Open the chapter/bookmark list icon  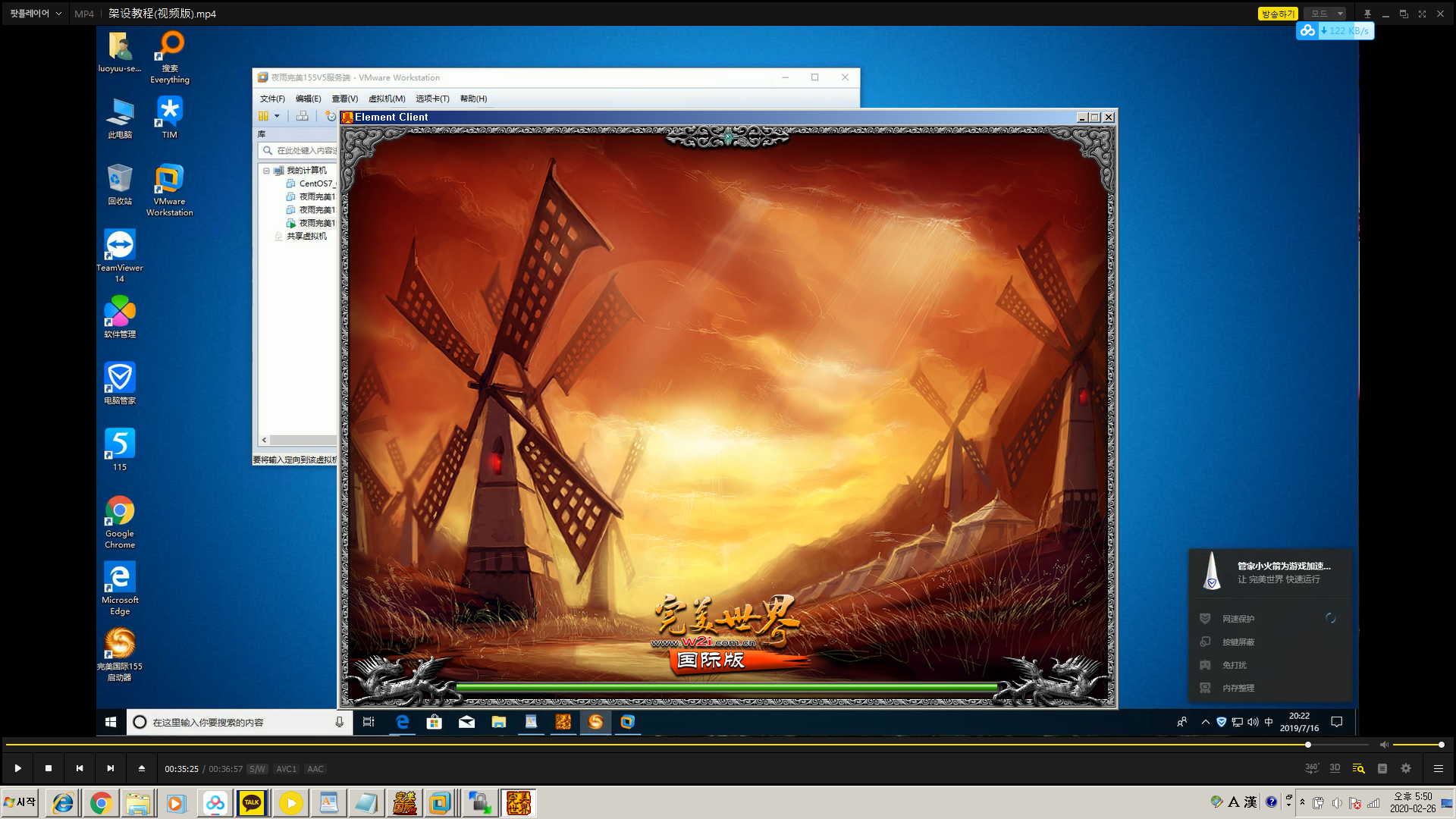(1382, 768)
